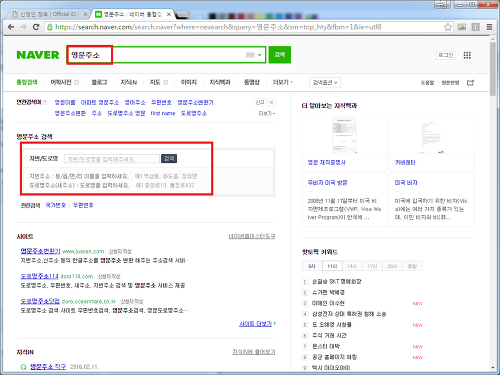Expand the 더보기 tab menu
This screenshot has height=375, width=500.
point(282,82)
